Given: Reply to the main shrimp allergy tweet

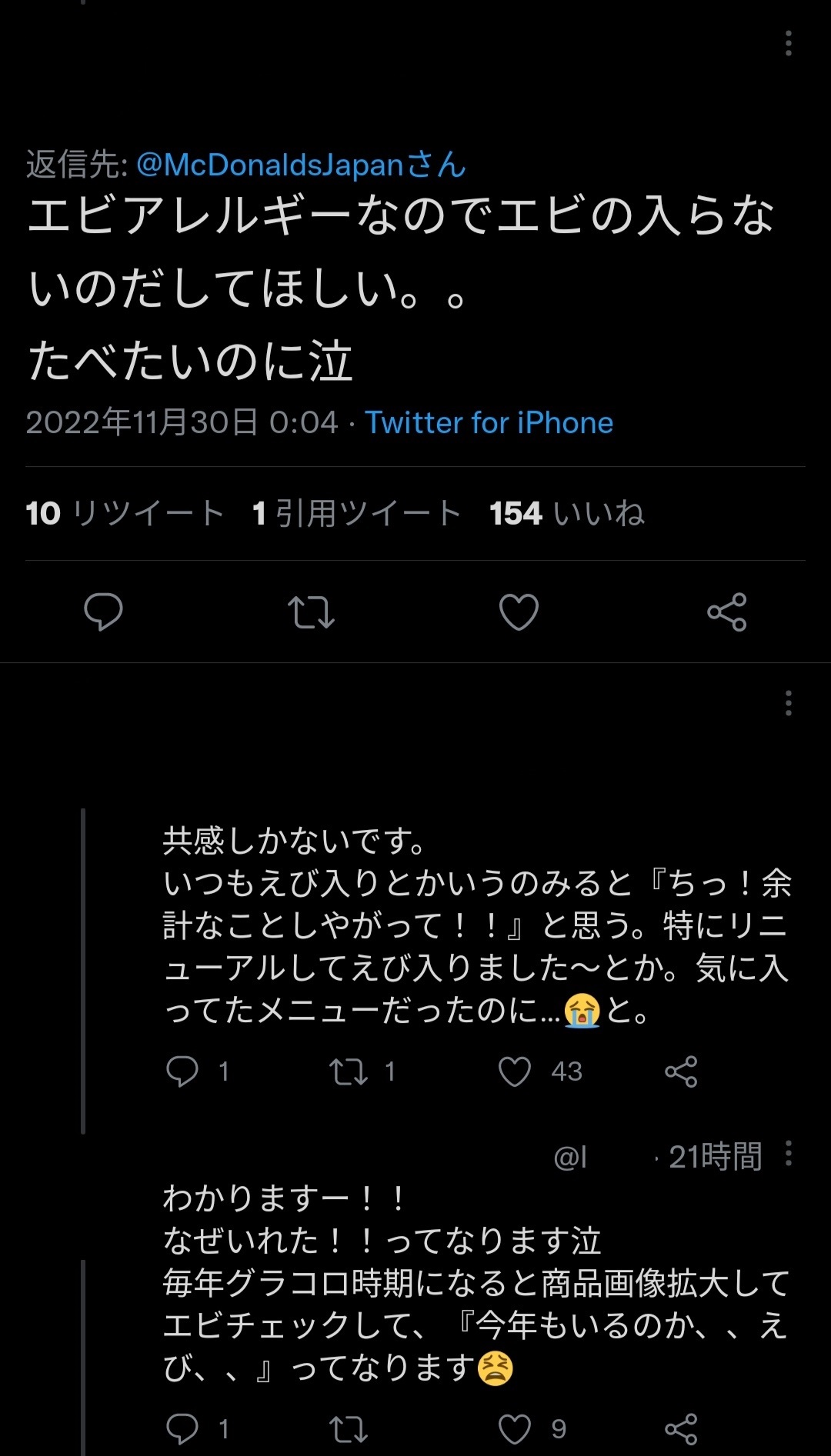Looking at the screenshot, I should click(x=103, y=612).
